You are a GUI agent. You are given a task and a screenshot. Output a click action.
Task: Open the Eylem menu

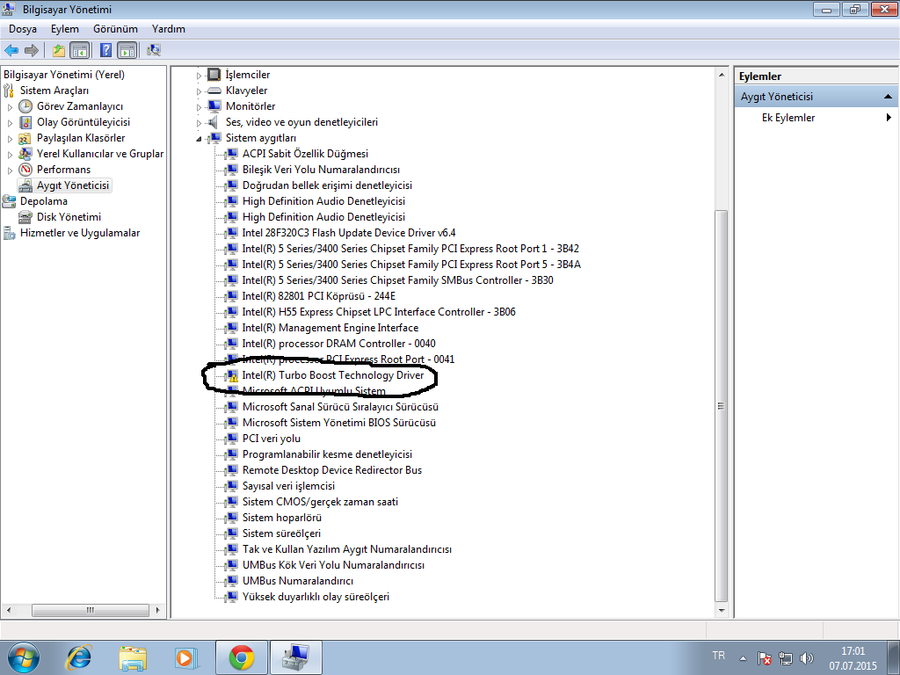pos(65,29)
